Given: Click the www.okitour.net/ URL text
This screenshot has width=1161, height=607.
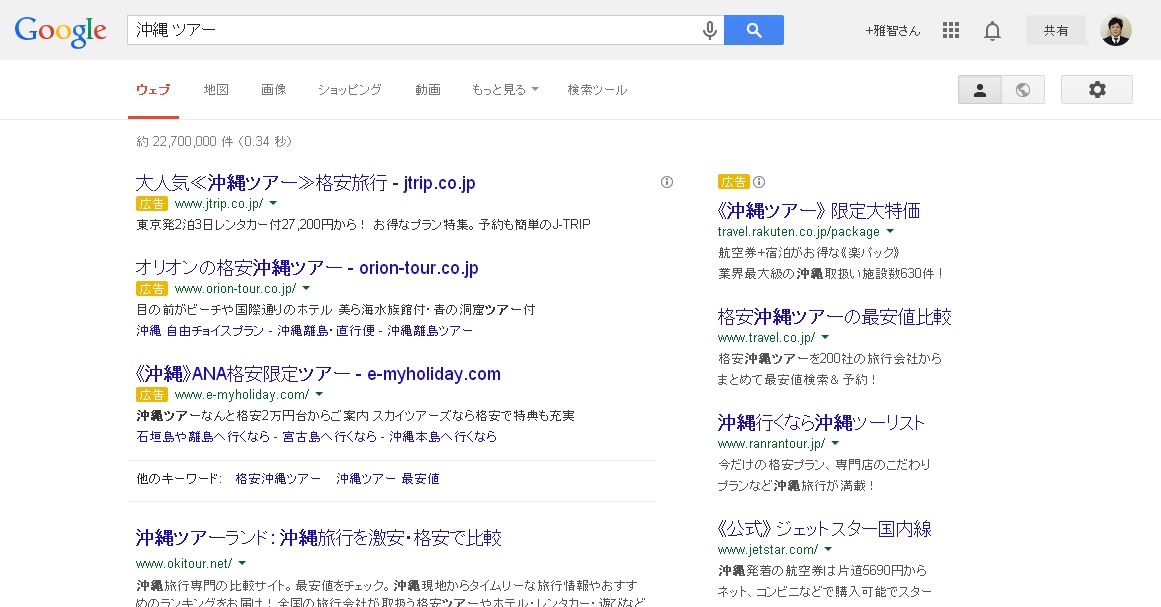Looking at the screenshot, I should click(184, 563).
